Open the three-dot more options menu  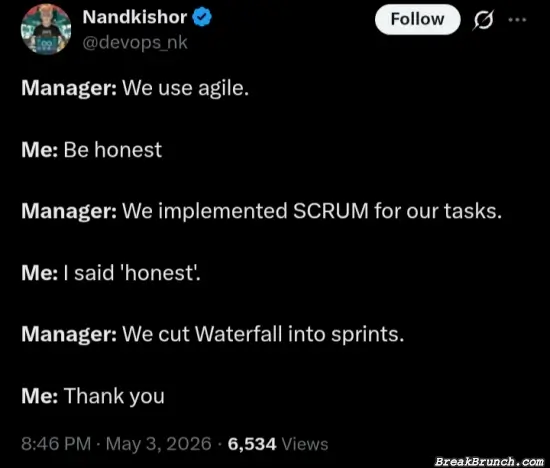(517, 20)
